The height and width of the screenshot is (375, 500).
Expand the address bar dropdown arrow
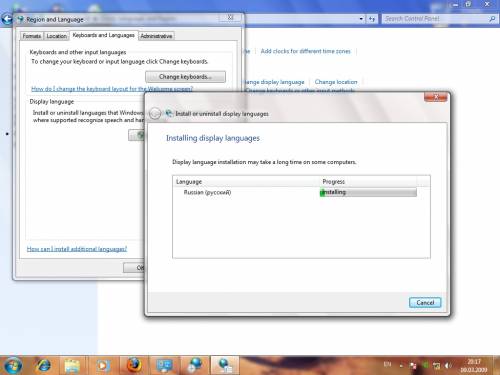[x=361, y=19]
